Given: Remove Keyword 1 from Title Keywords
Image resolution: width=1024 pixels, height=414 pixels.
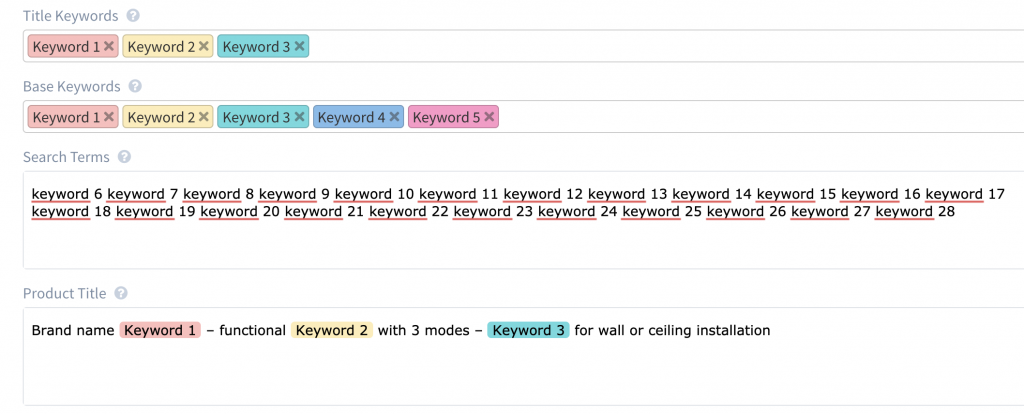Looking at the screenshot, I should coord(108,46).
